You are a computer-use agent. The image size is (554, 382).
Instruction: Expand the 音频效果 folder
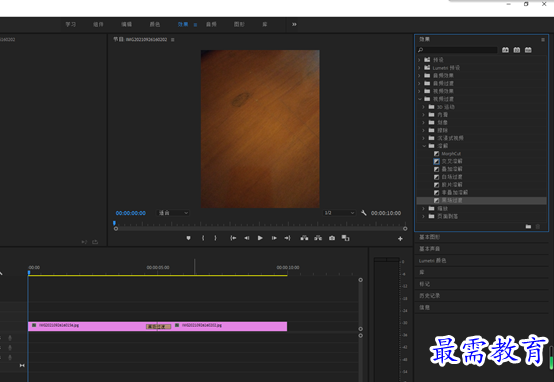[419, 75]
